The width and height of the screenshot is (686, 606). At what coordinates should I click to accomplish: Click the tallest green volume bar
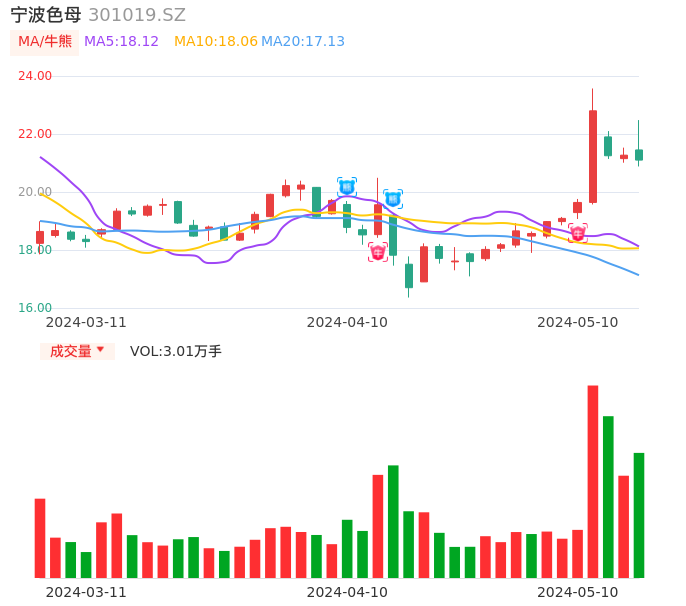(608, 496)
